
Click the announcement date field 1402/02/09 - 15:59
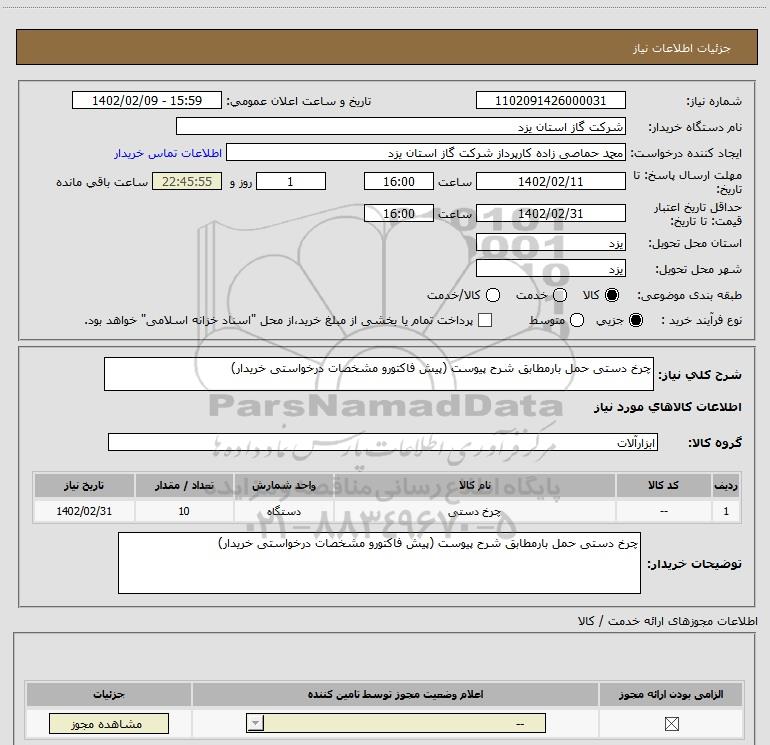click(x=147, y=100)
